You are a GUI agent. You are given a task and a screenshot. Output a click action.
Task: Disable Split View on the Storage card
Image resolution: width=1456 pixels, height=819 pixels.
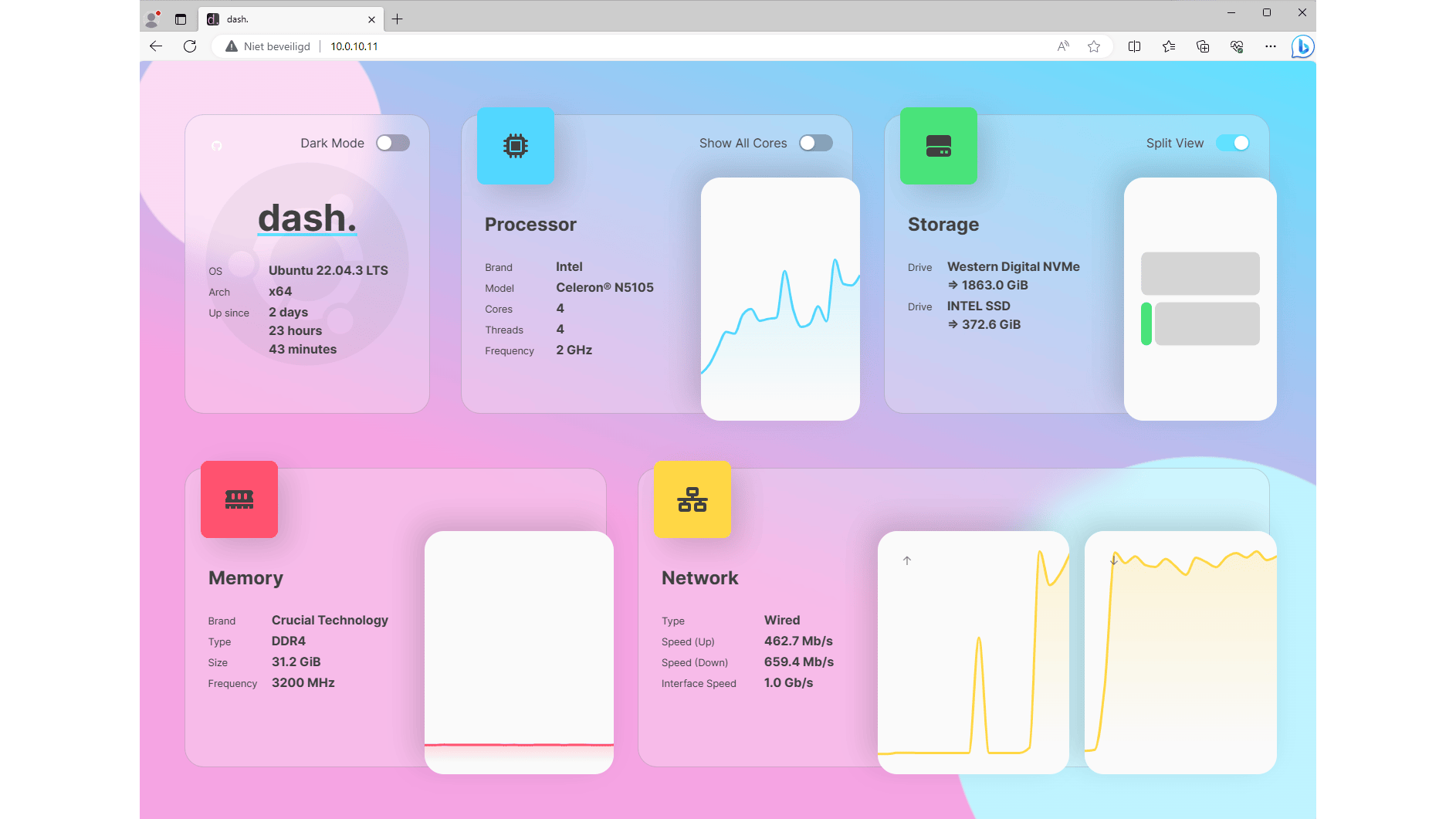(1232, 143)
